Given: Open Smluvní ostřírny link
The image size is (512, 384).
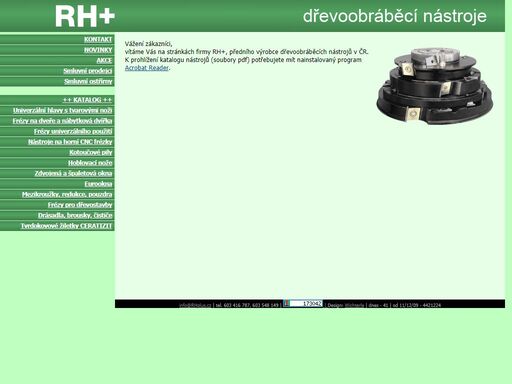Looking at the screenshot, I should coord(88,82).
